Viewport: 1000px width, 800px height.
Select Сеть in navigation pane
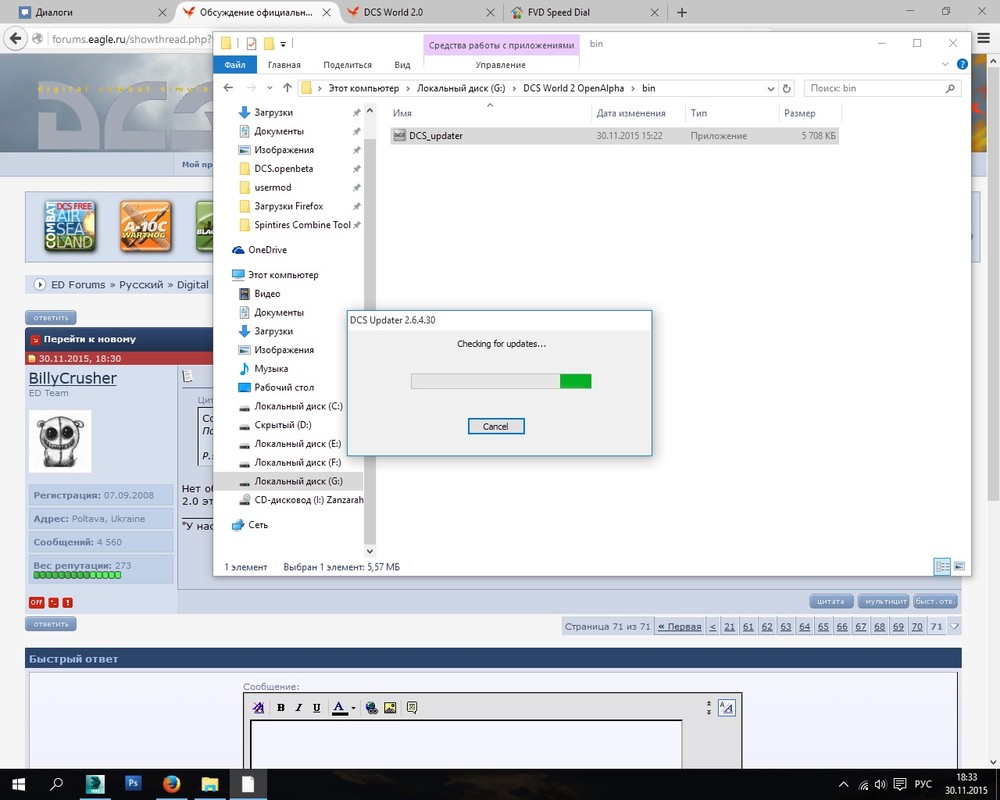pos(258,524)
